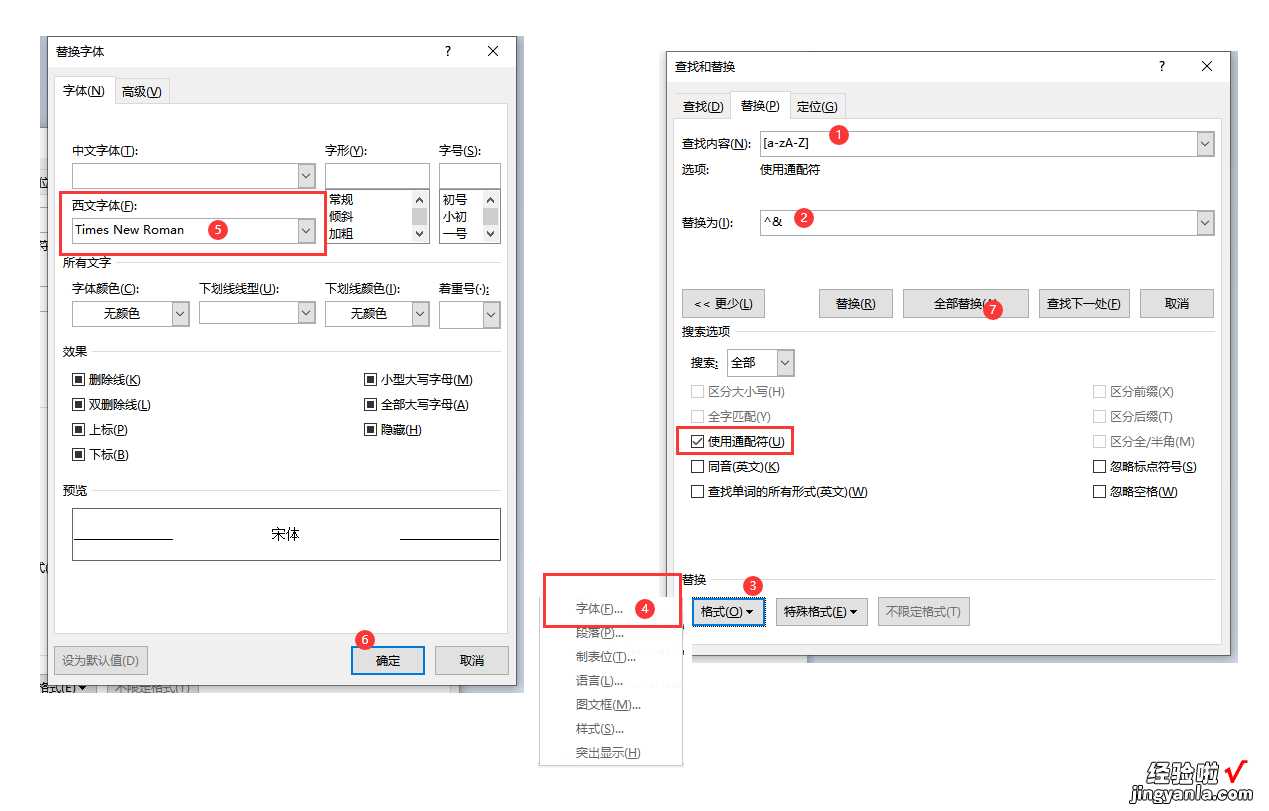The image size is (1269, 811).
Task: Click the 不限定格式(T) button
Action: coord(924,612)
